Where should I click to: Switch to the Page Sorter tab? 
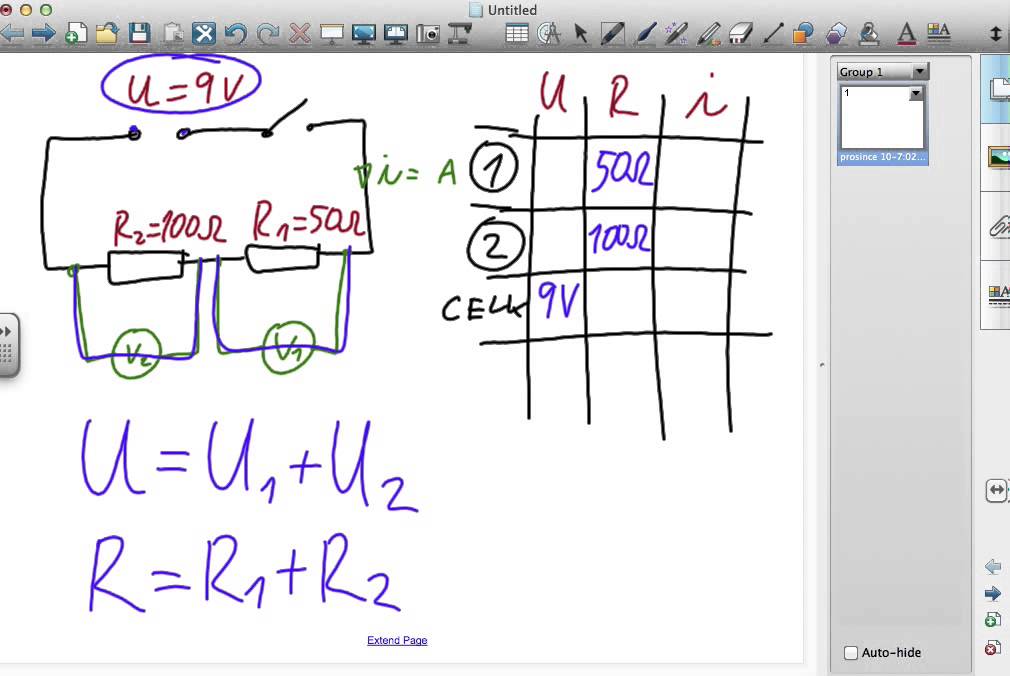click(997, 90)
